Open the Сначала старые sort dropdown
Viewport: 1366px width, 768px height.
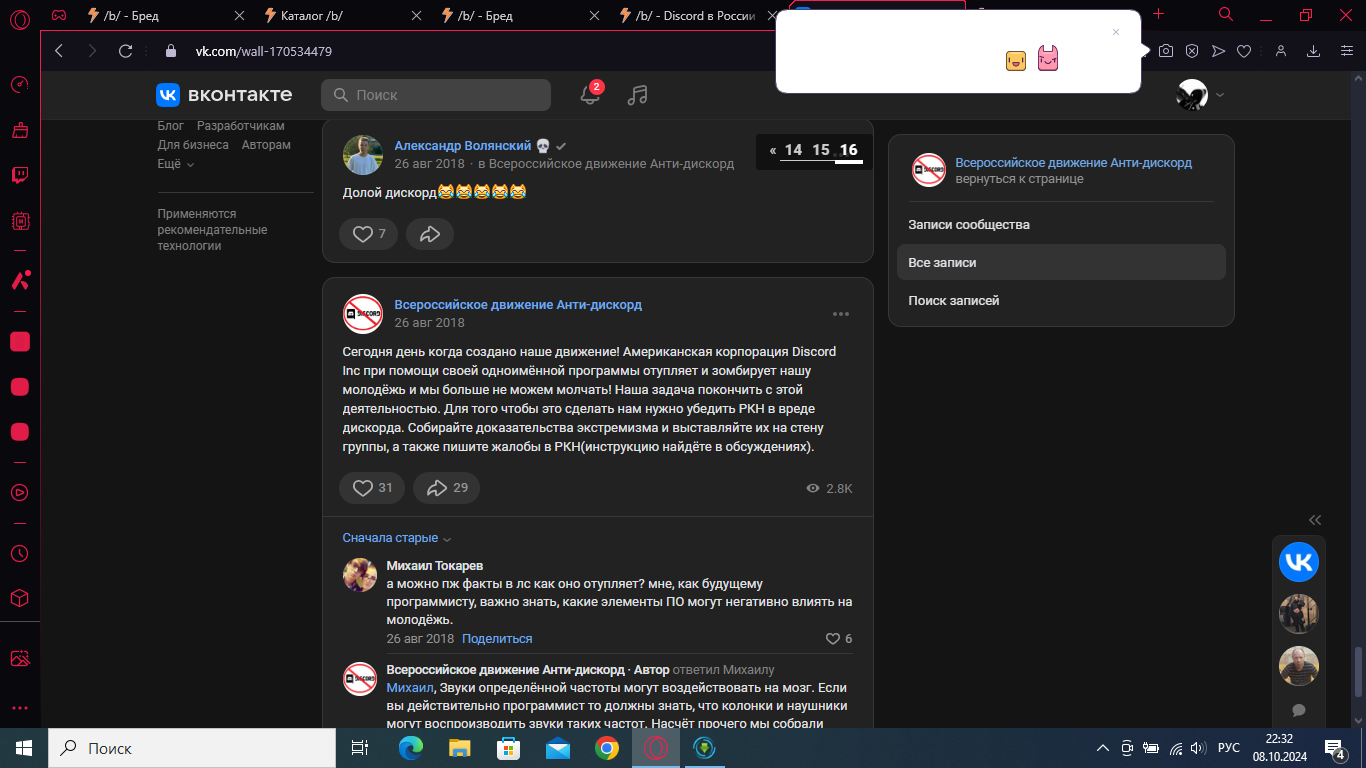(397, 538)
